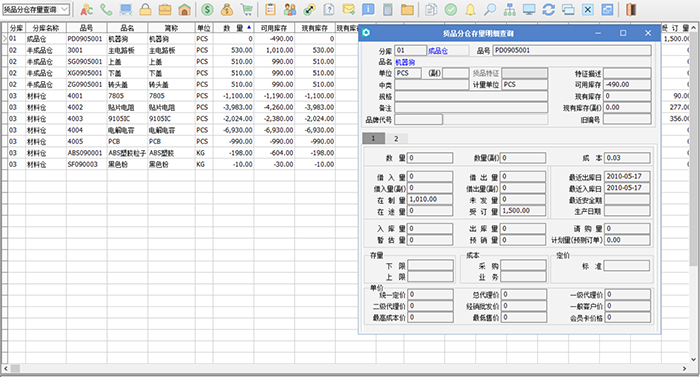700x377 pixels.
Task: Click the organization chart icon in toolbar
Action: pos(510,9)
